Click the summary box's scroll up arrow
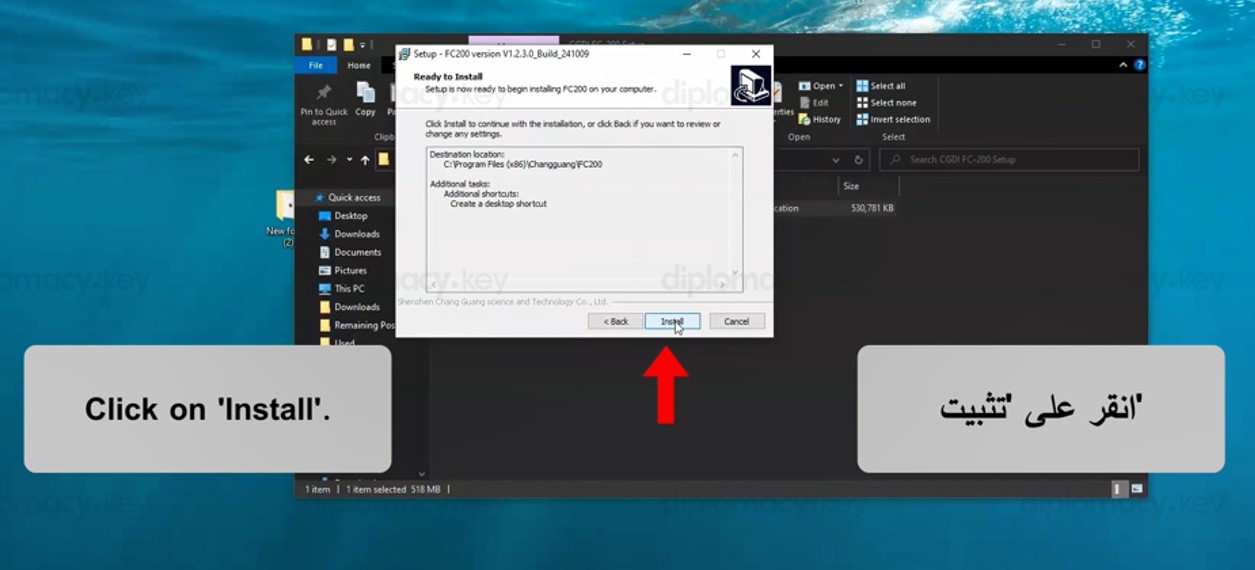1255x570 pixels. pos(736,155)
